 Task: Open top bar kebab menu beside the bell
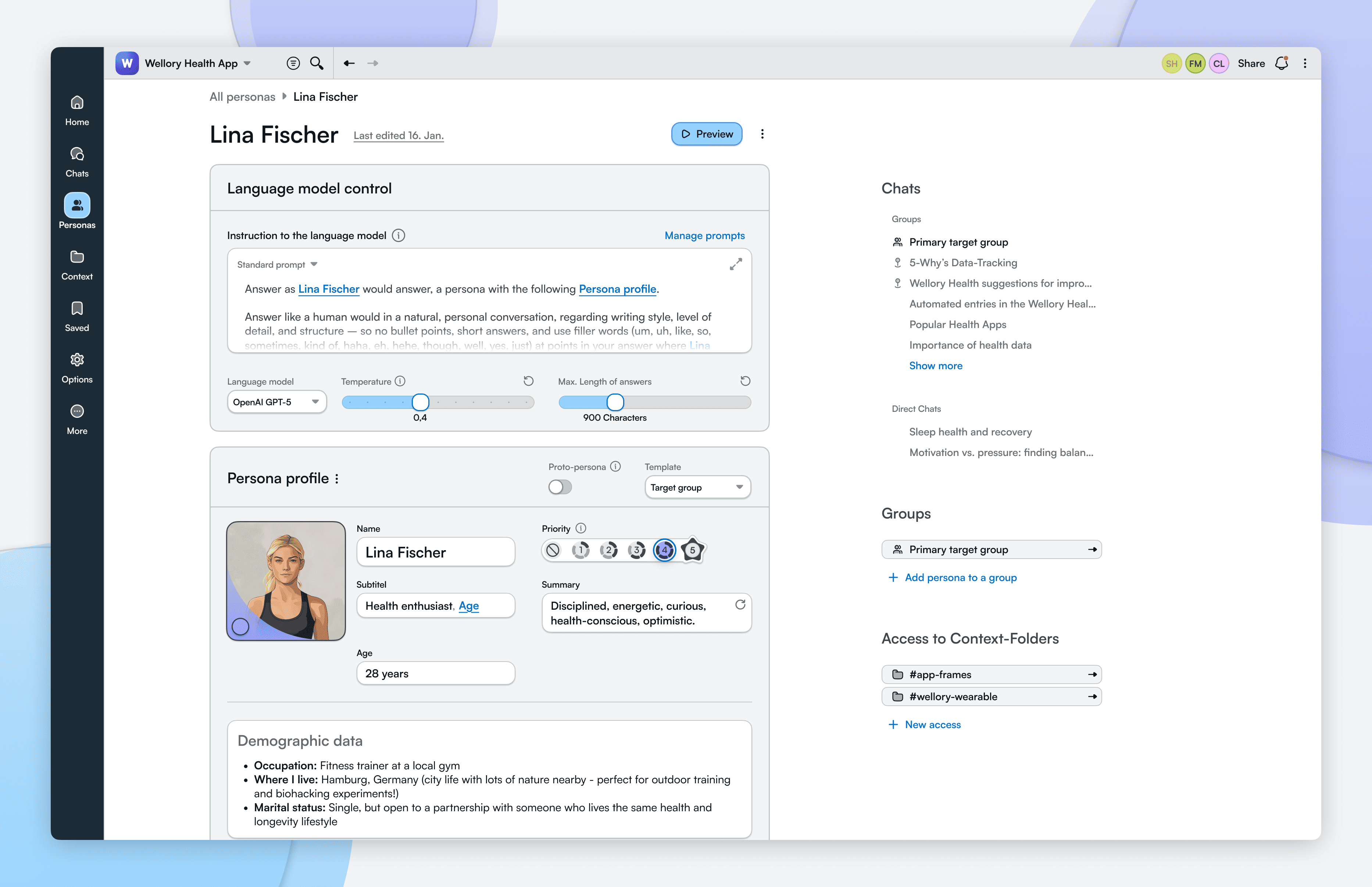coord(1305,63)
